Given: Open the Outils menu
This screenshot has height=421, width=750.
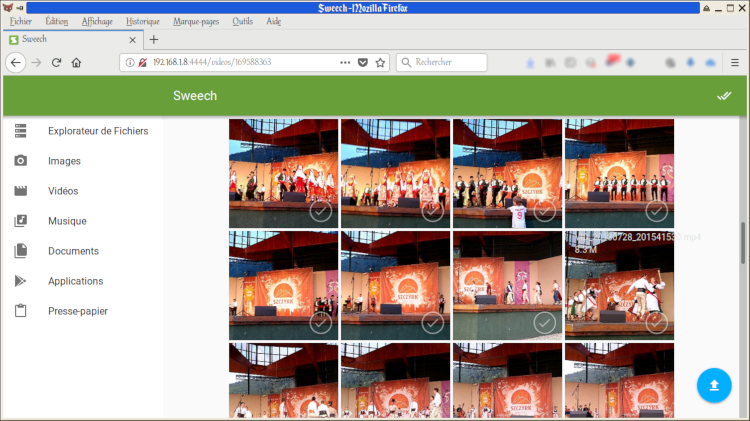Looking at the screenshot, I should (243, 22).
